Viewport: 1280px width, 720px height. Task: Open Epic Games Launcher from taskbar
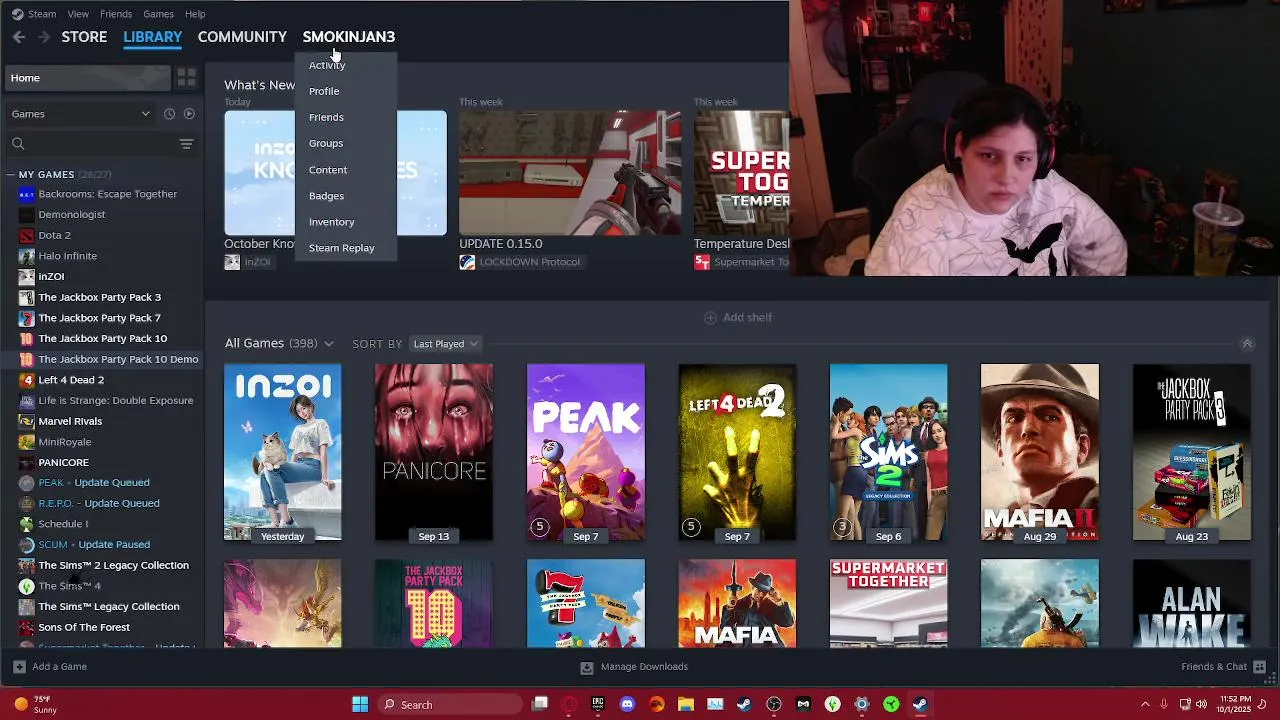click(598, 704)
